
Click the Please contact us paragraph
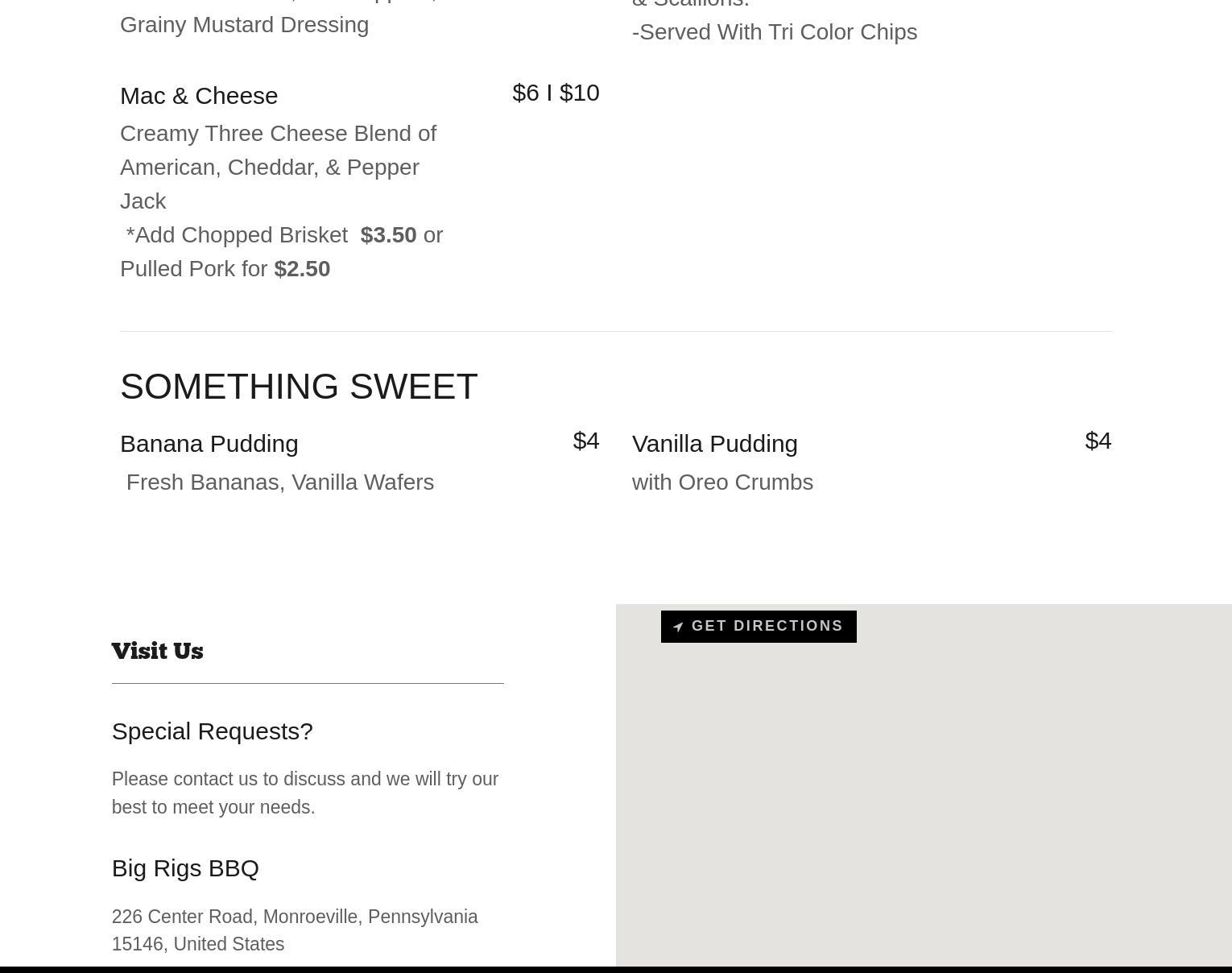point(305,793)
